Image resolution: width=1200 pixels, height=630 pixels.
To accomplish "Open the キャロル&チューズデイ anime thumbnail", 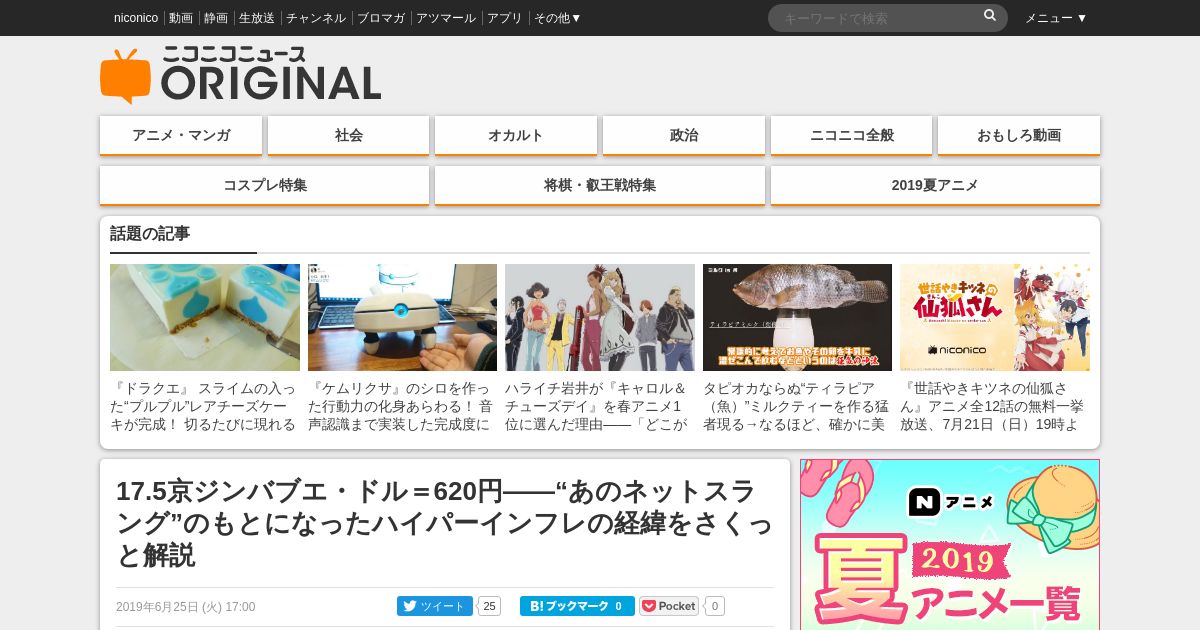I will 600,317.
